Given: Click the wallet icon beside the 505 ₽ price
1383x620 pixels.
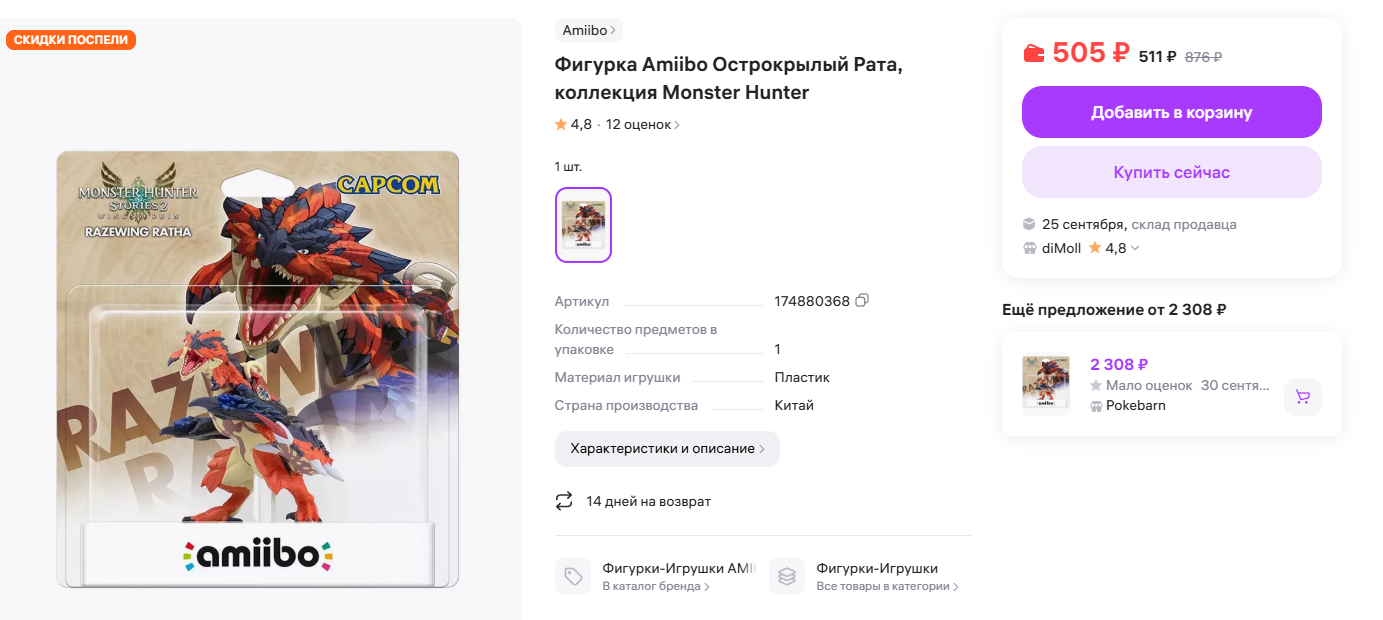Looking at the screenshot, I should click(1033, 54).
